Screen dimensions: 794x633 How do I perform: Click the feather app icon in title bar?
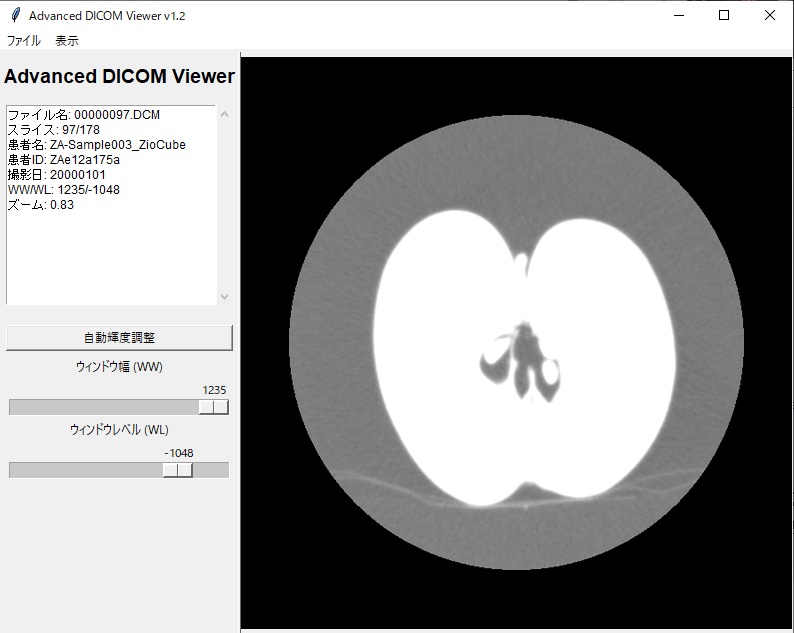pyautogui.click(x=15, y=15)
